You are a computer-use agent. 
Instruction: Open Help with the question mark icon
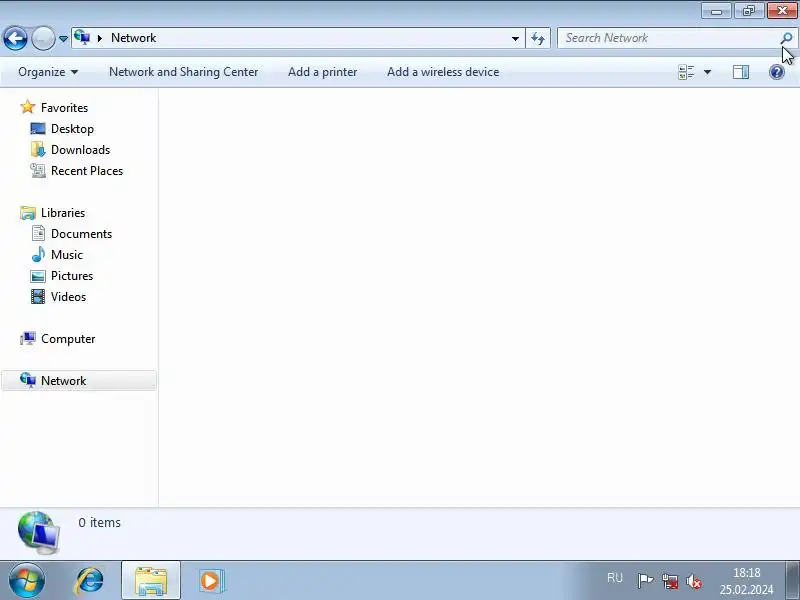pyautogui.click(x=777, y=72)
